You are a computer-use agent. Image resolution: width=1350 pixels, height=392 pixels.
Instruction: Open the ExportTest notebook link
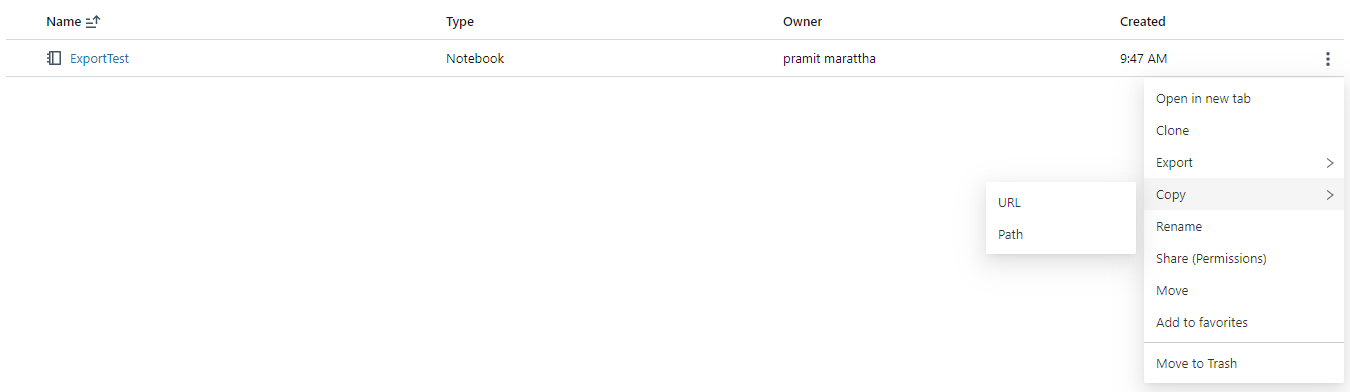[99, 58]
